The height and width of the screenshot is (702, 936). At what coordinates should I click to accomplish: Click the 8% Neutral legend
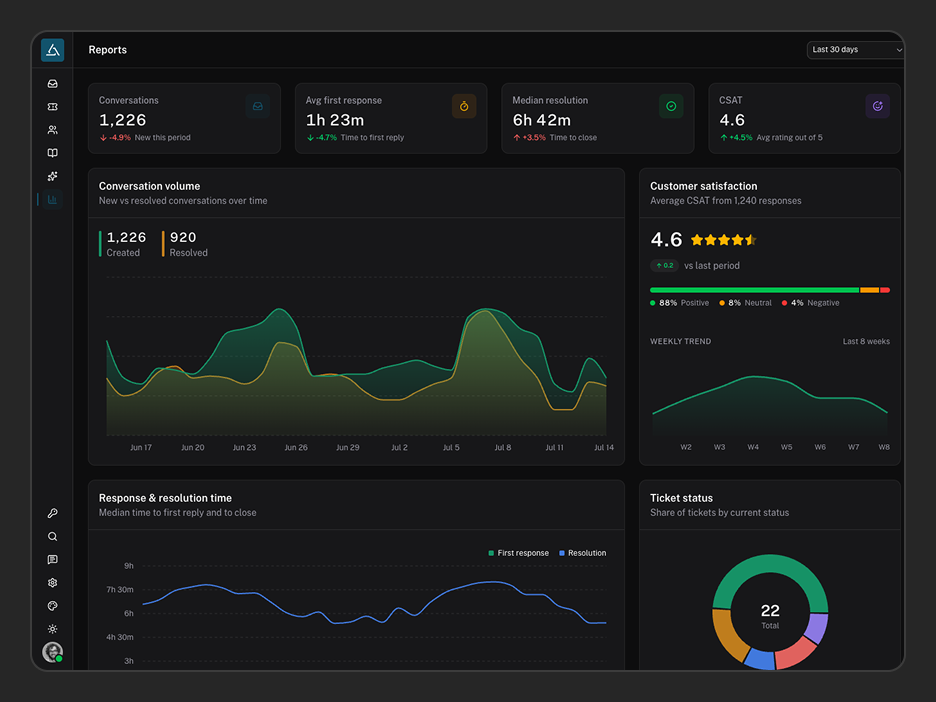tap(745, 303)
